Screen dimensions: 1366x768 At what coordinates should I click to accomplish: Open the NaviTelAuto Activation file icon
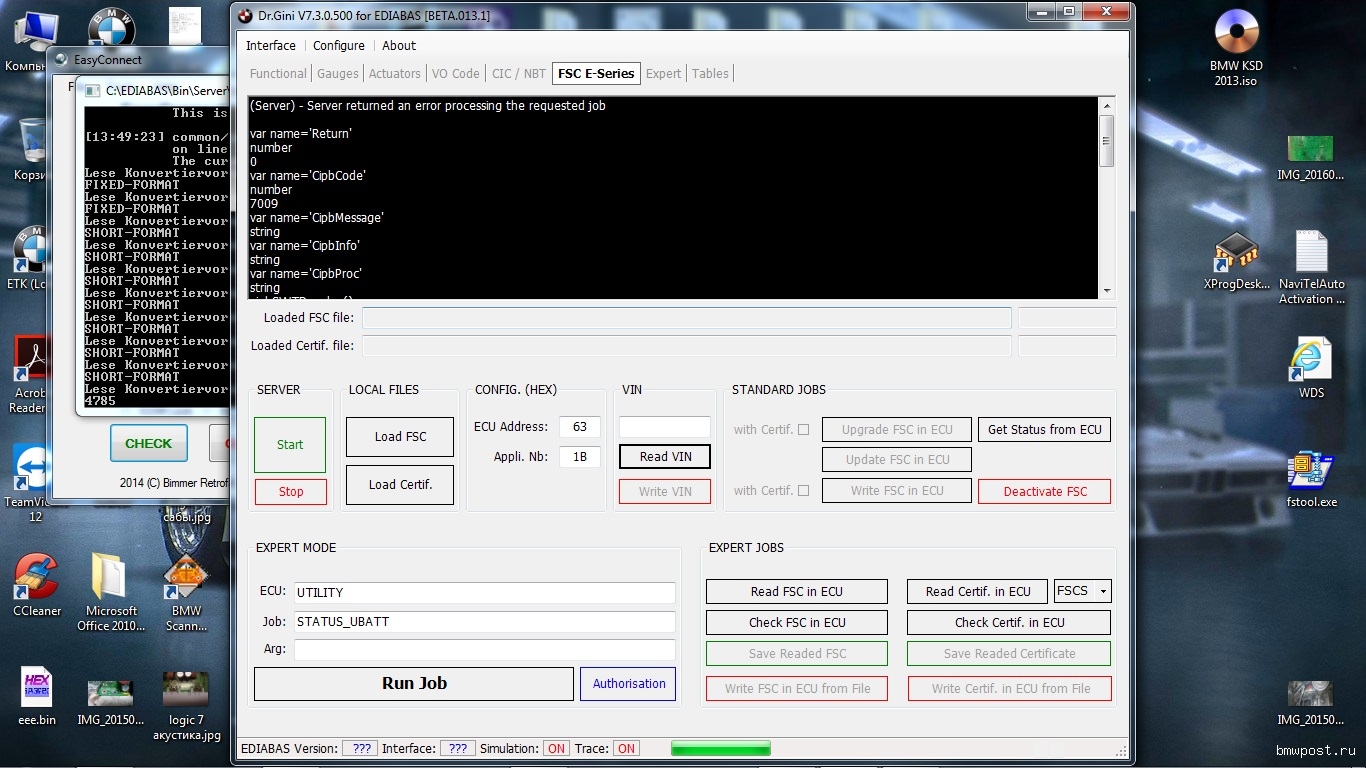(x=1311, y=253)
